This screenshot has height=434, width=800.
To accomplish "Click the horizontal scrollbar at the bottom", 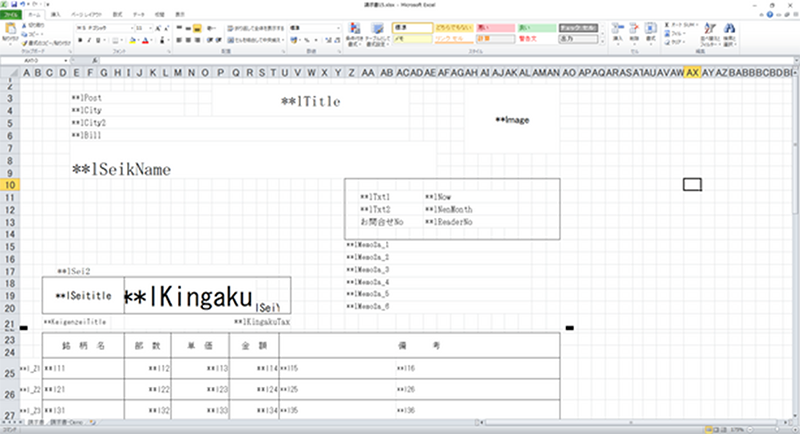I will pyautogui.click(x=631, y=422).
